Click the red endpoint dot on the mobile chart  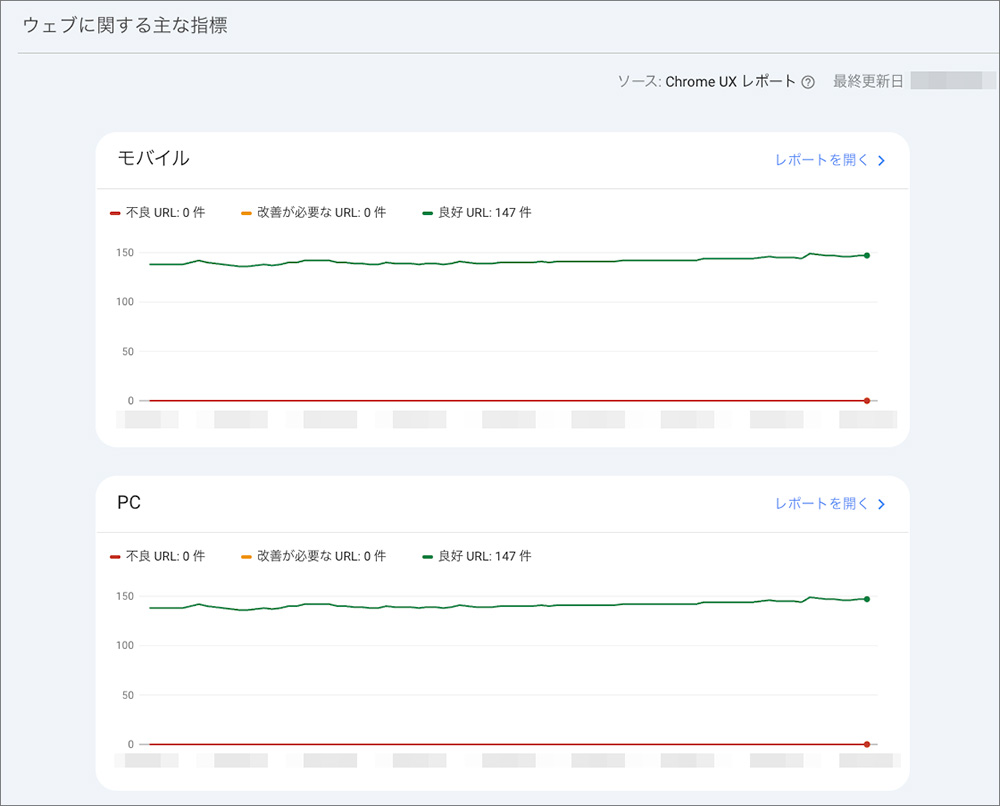(x=866, y=400)
